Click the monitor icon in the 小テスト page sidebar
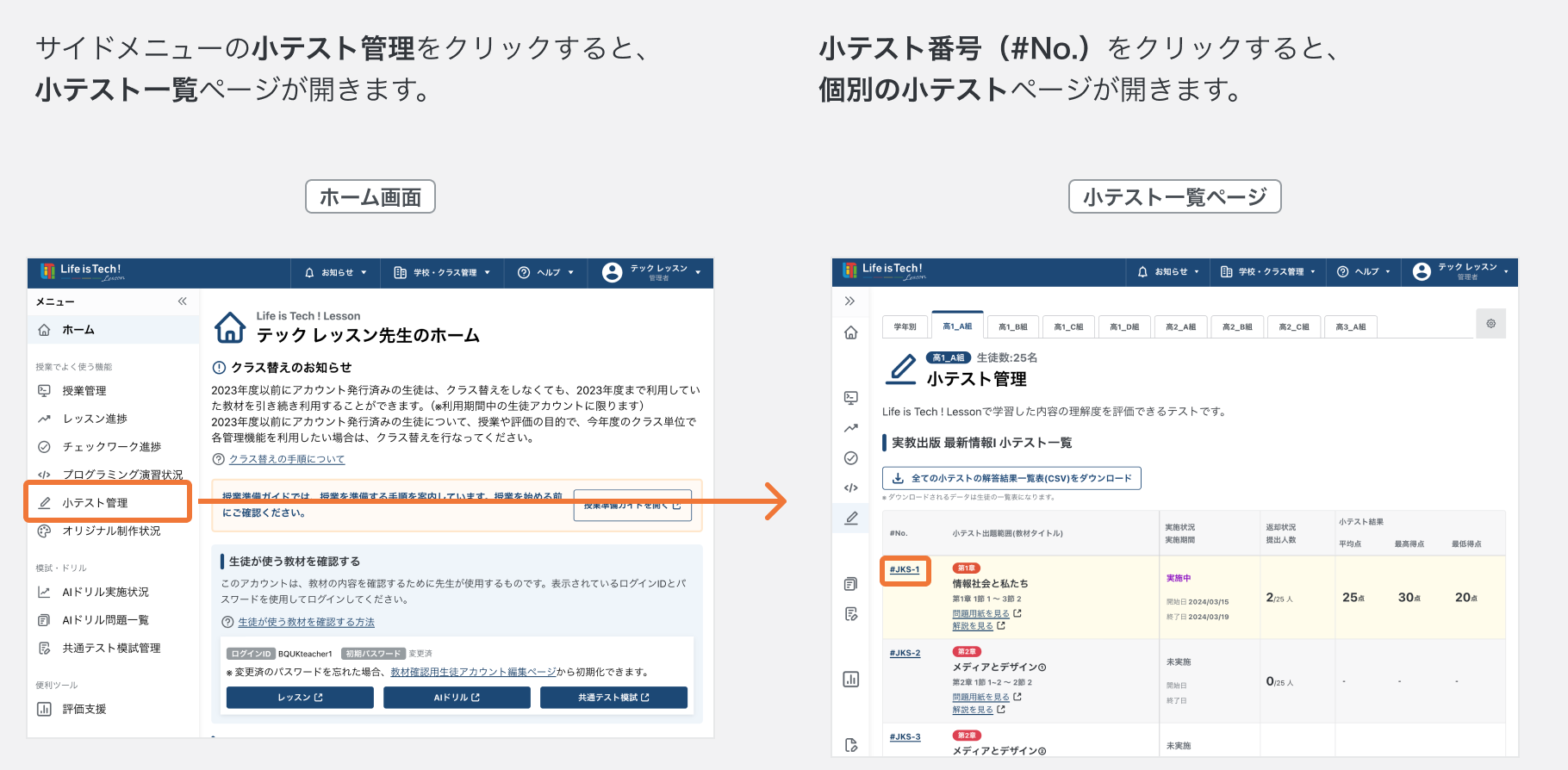The width and height of the screenshot is (1568, 770). 850,398
